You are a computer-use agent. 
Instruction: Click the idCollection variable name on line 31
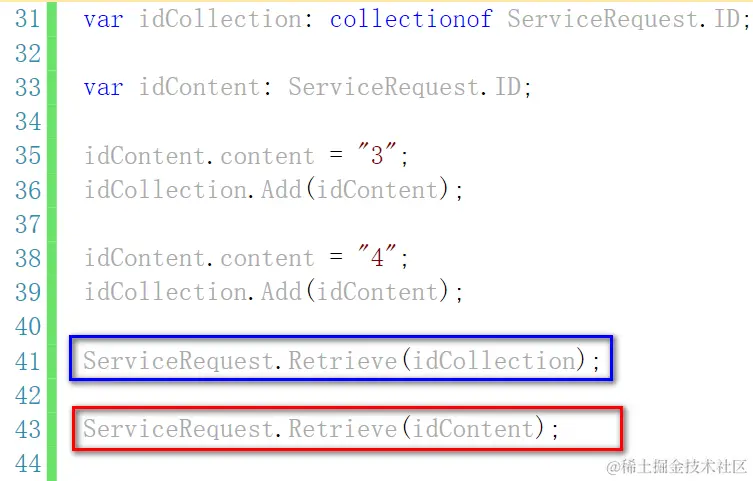221,19
